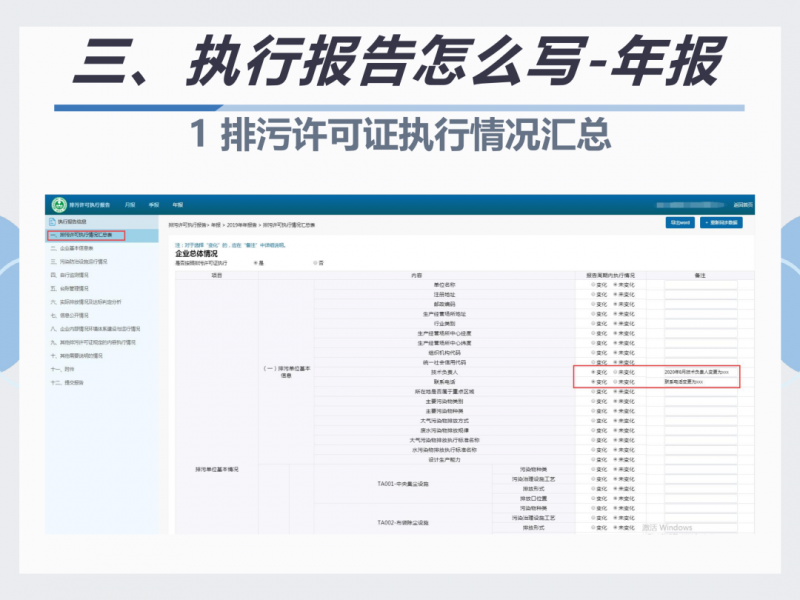Click the 备注 field for 单位名称 row
This screenshot has height=600, width=800.
tap(701, 285)
